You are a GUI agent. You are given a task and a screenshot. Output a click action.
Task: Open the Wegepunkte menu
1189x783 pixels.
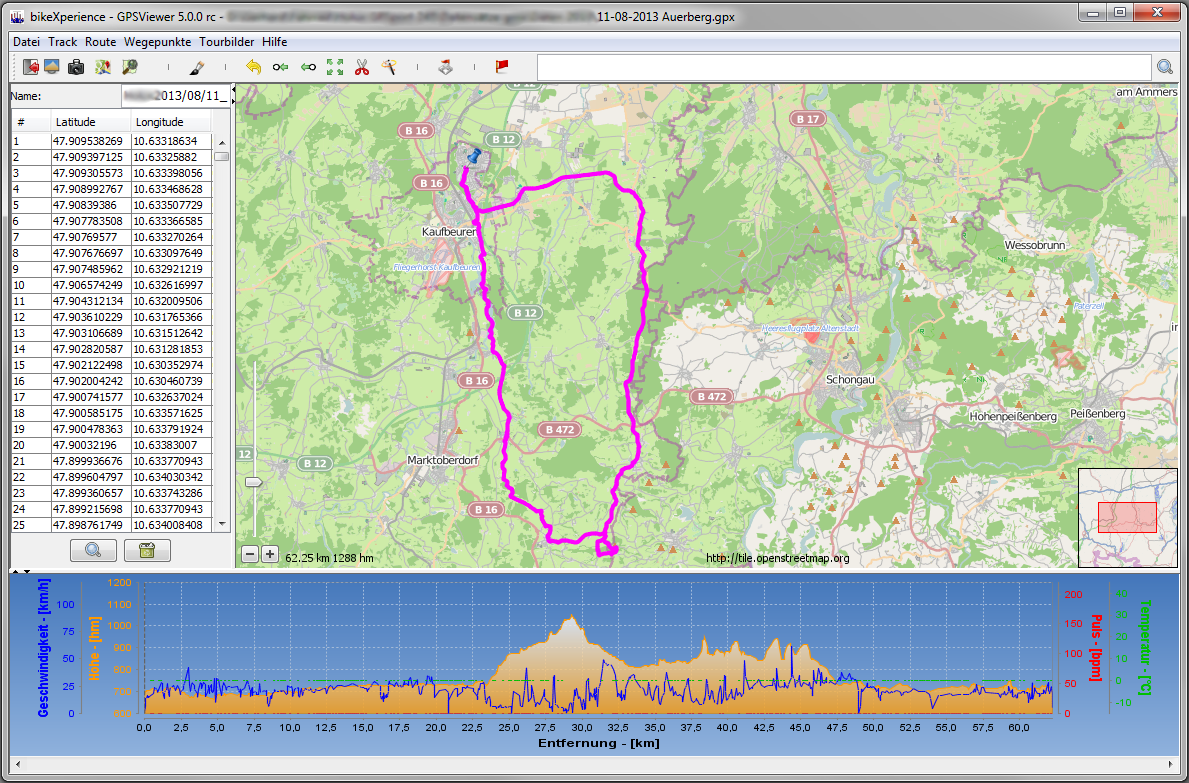click(x=158, y=42)
